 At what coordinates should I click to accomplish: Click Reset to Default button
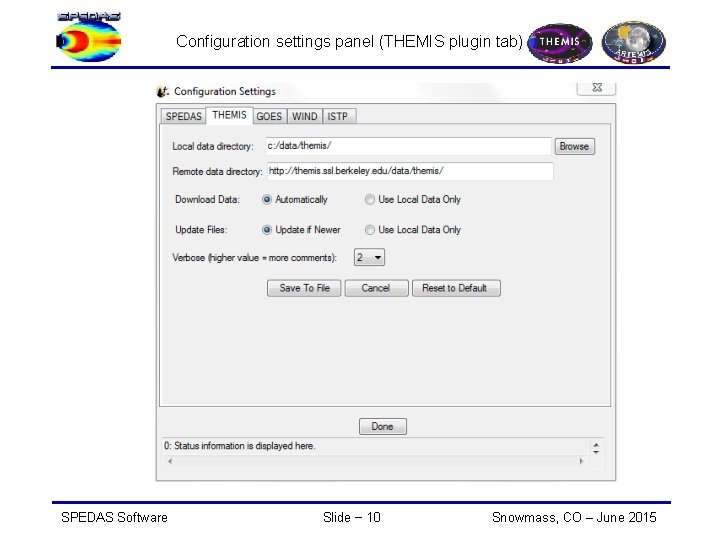[456, 288]
